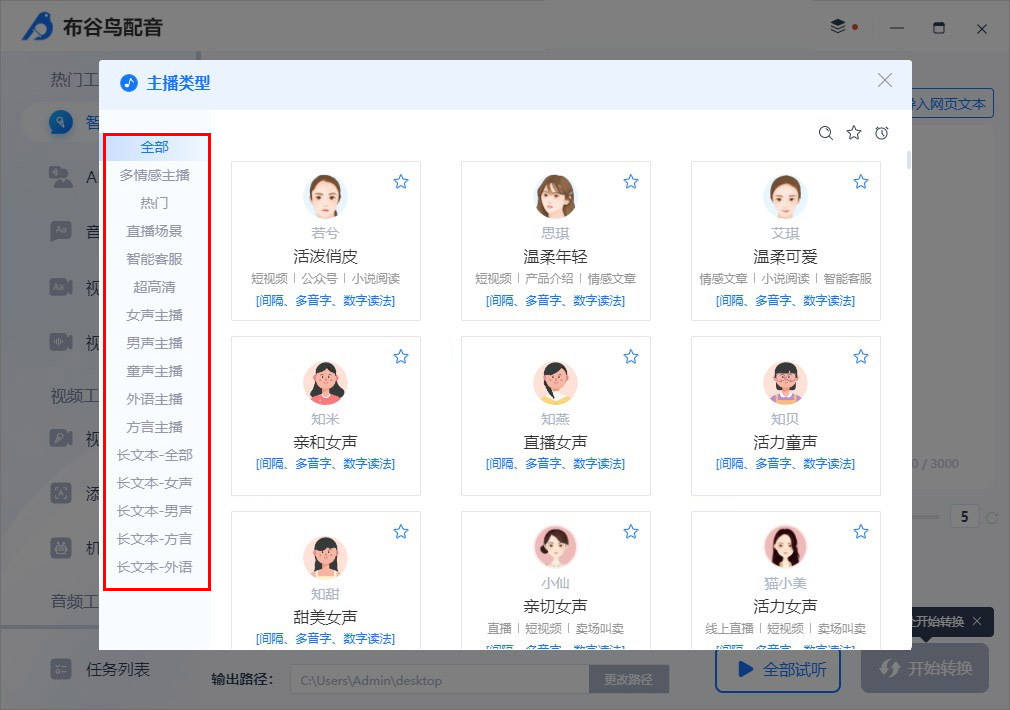Switch to the 长文本-方言 category

[154, 539]
